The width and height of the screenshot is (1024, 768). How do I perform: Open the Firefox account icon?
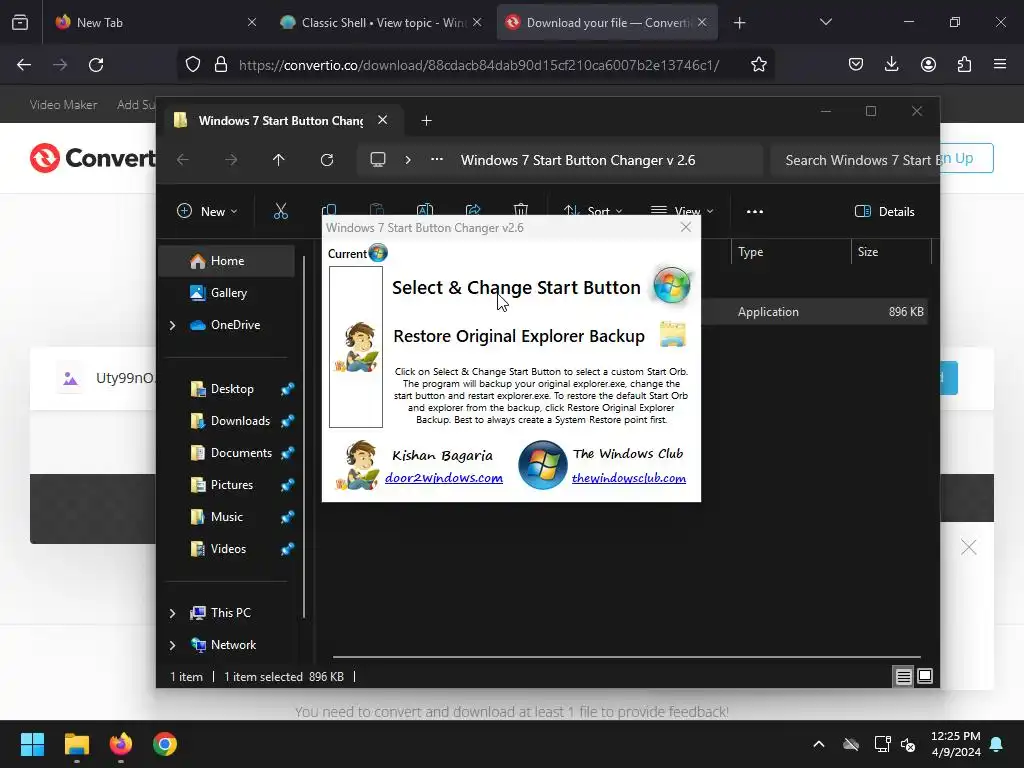tap(928, 64)
